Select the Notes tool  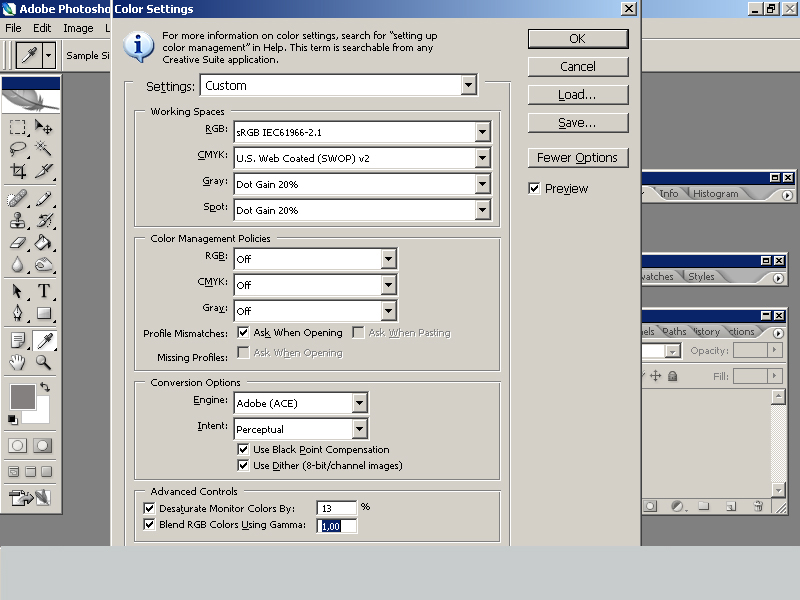(x=17, y=340)
